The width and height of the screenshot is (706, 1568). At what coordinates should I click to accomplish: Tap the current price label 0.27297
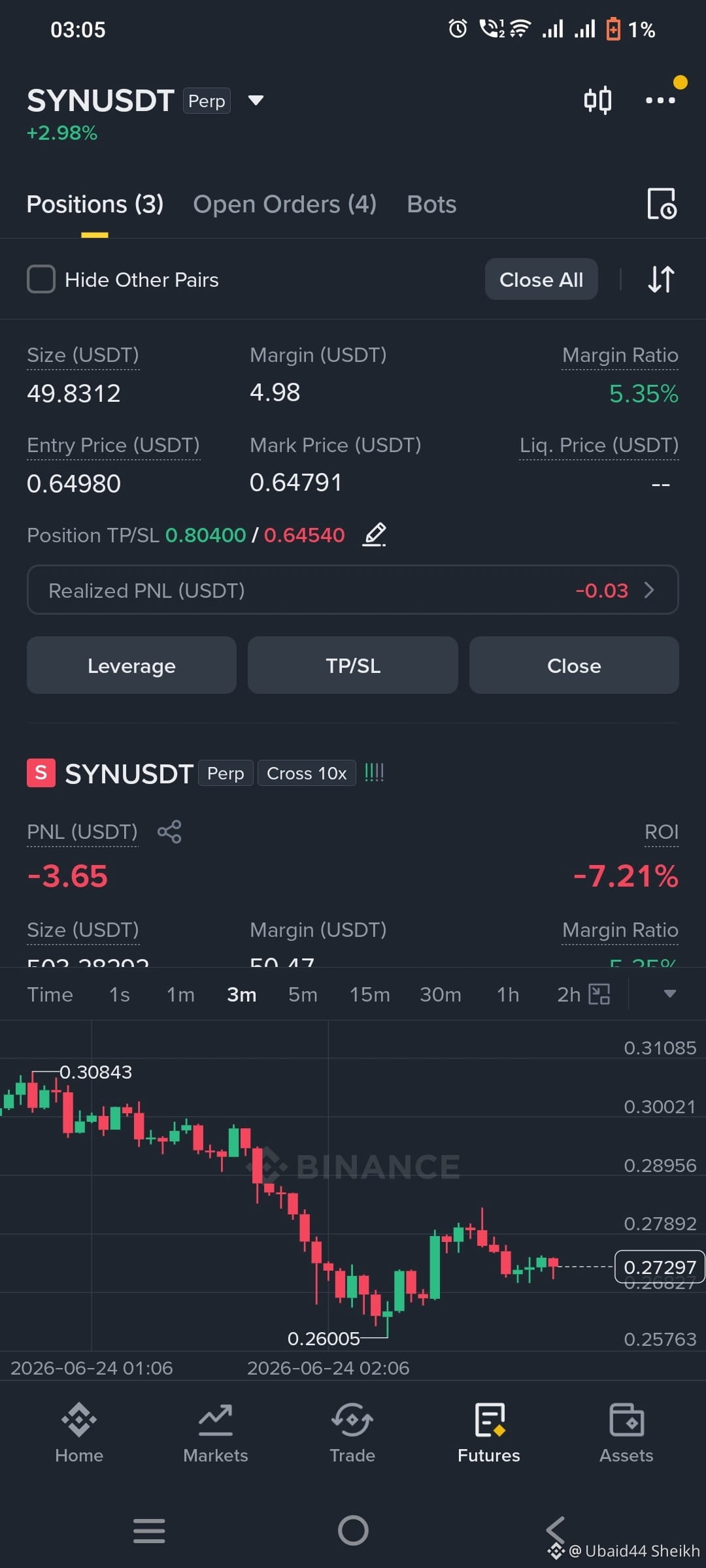click(x=660, y=1267)
